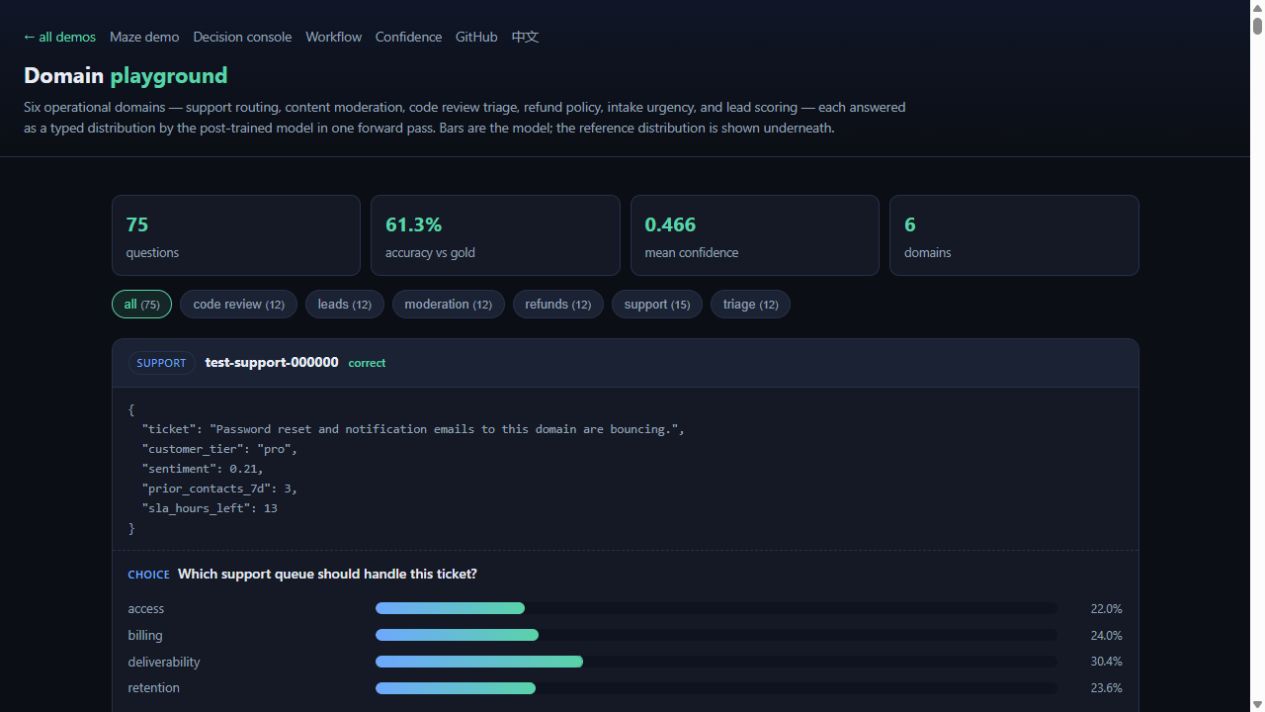This screenshot has width=1265, height=712.
Task: Open the Confidence nav link
Action: (x=408, y=37)
